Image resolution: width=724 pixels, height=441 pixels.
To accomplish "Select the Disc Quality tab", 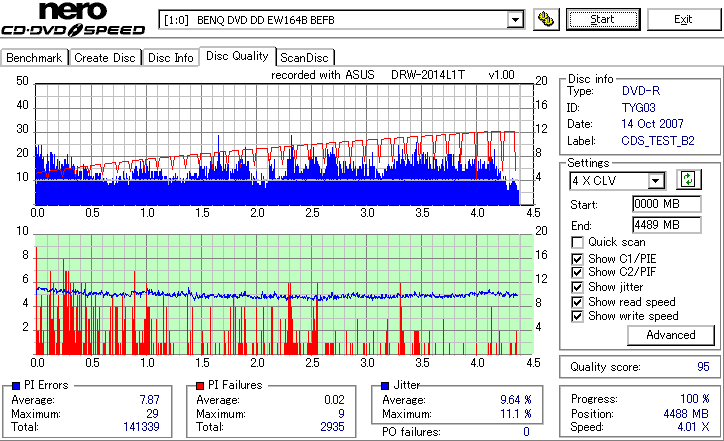I will pyautogui.click(x=237, y=56).
